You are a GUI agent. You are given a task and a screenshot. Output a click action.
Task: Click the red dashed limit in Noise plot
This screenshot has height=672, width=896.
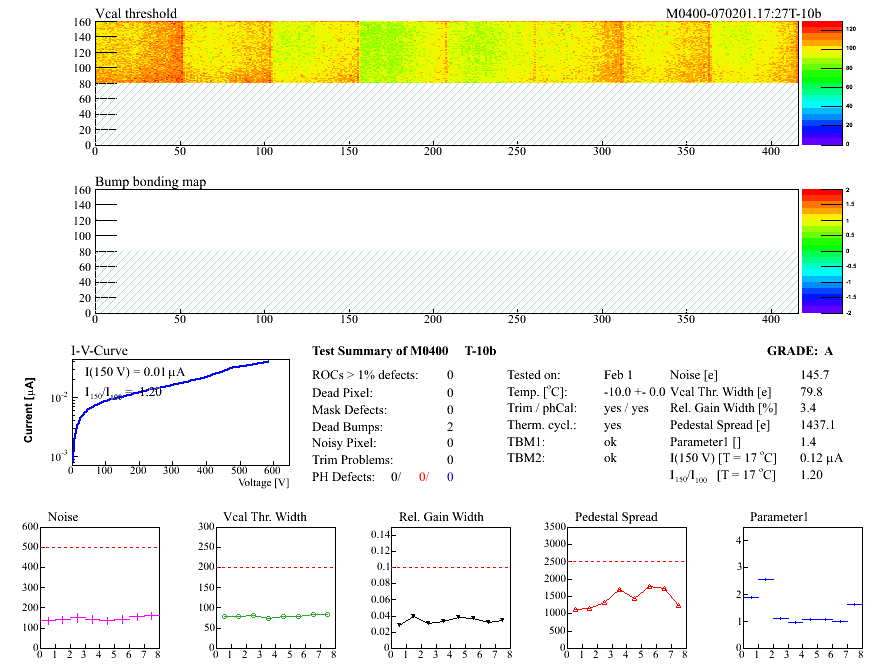coord(99,547)
